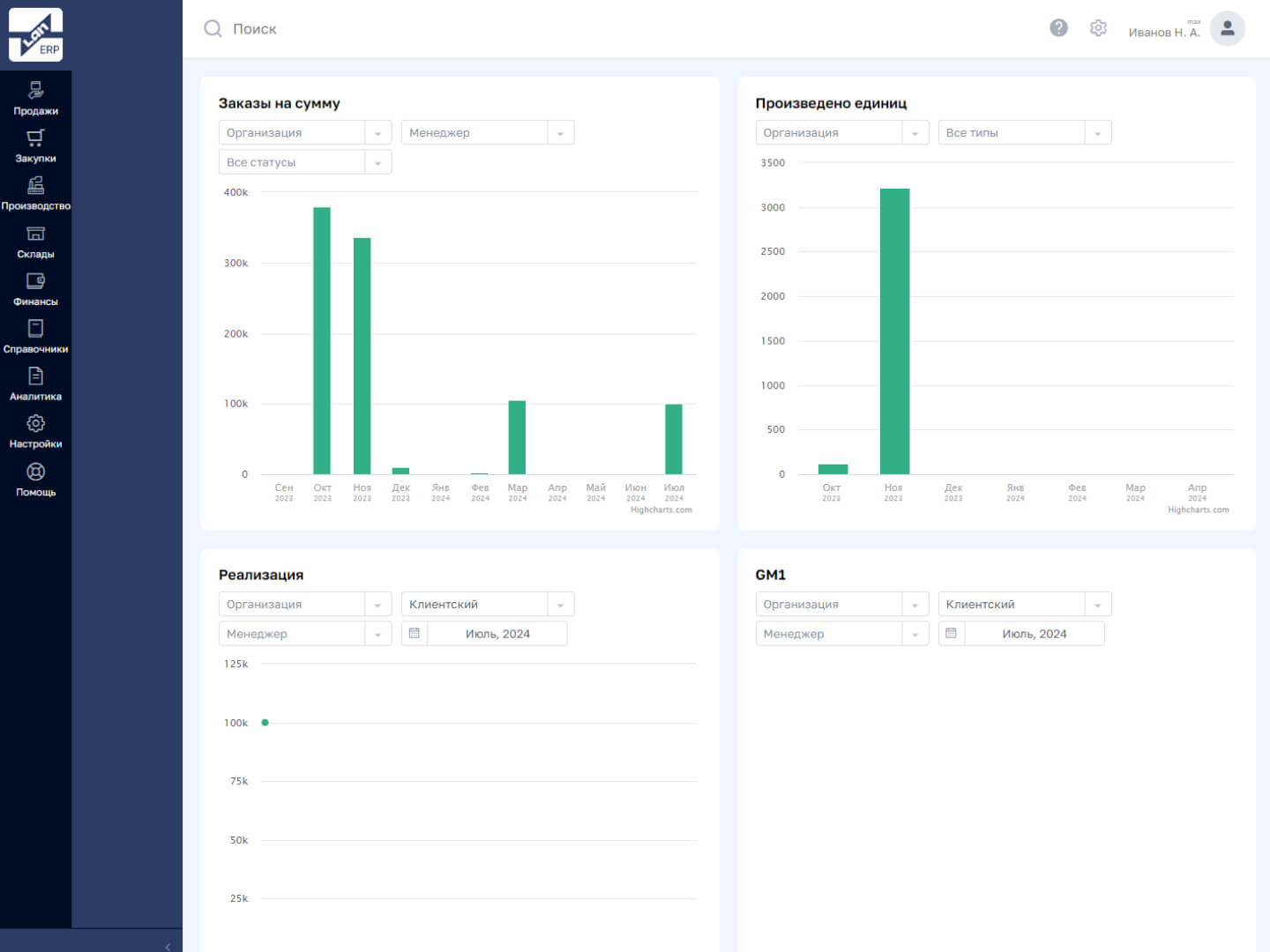Open Настройки in the sidebar
The width and height of the screenshot is (1270, 952).
(x=35, y=433)
